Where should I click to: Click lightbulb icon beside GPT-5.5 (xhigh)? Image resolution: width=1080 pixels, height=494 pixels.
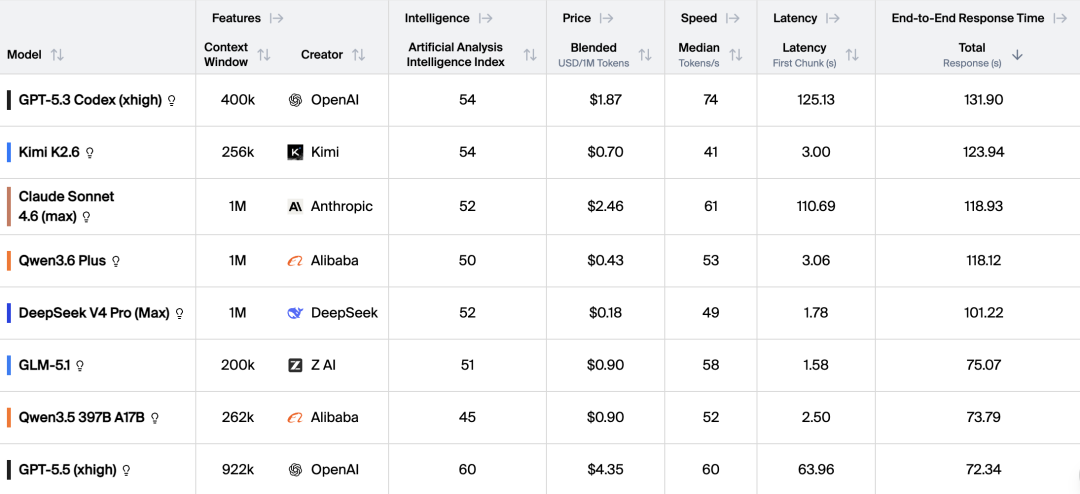click(x=126, y=470)
